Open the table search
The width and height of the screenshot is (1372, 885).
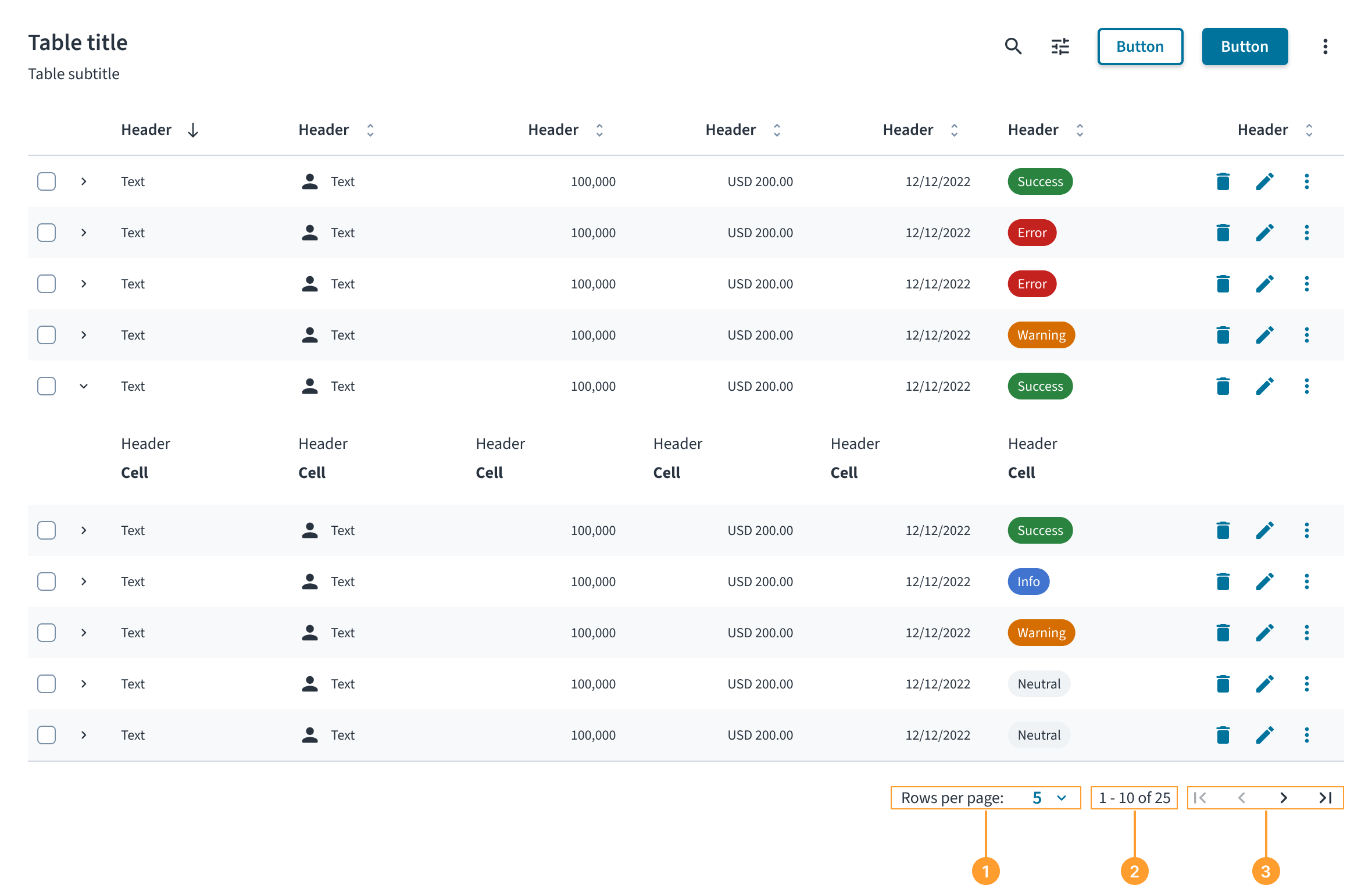click(1013, 46)
